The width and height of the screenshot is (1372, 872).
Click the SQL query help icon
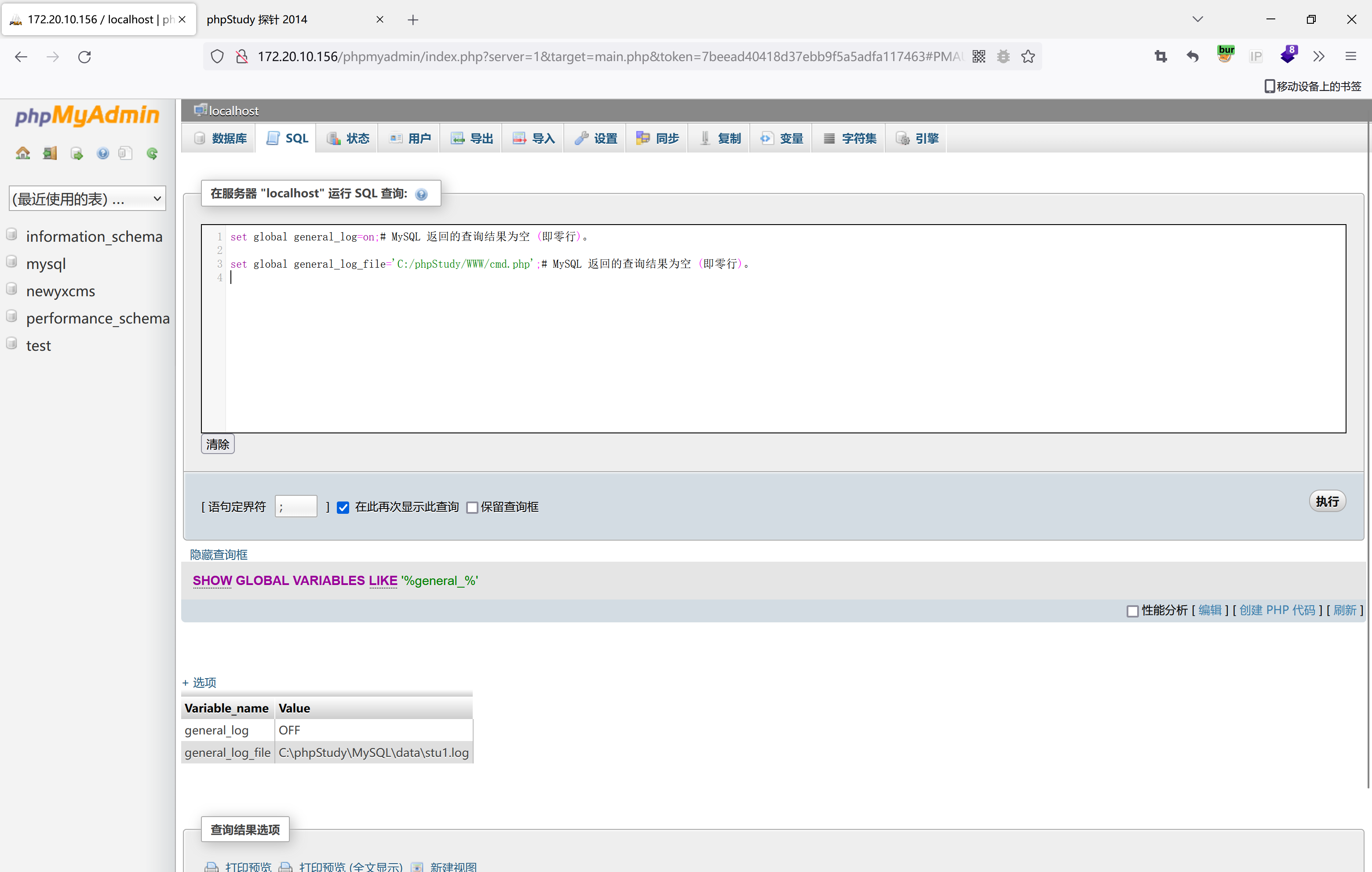(x=421, y=194)
